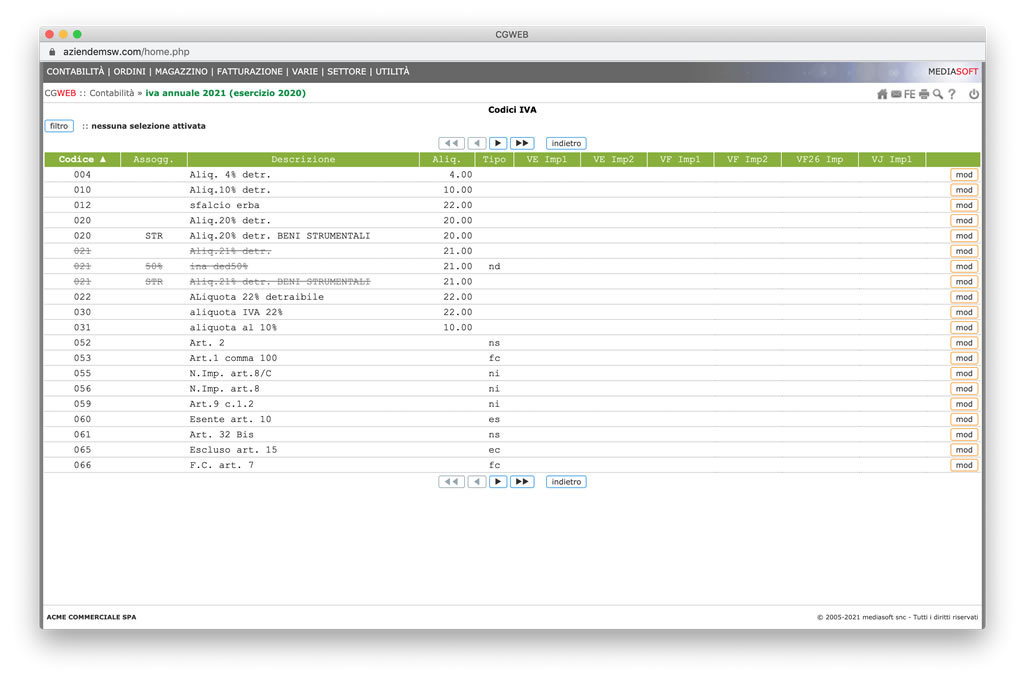Open the SETTORE menu
The height and width of the screenshot is (681, 1024).
(x=346, y=72)
